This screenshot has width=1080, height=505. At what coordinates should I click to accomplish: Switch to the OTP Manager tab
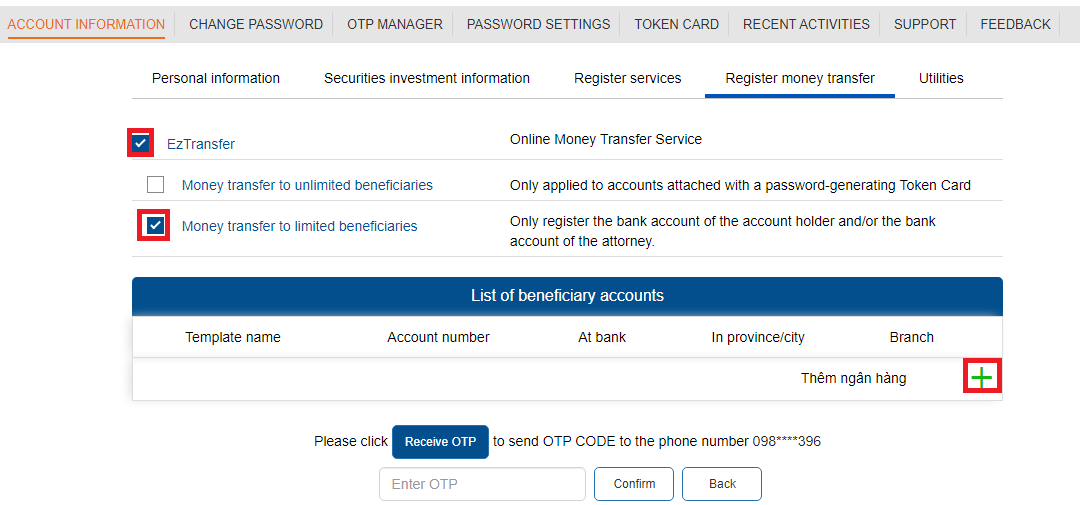click(x=395, y=24)
